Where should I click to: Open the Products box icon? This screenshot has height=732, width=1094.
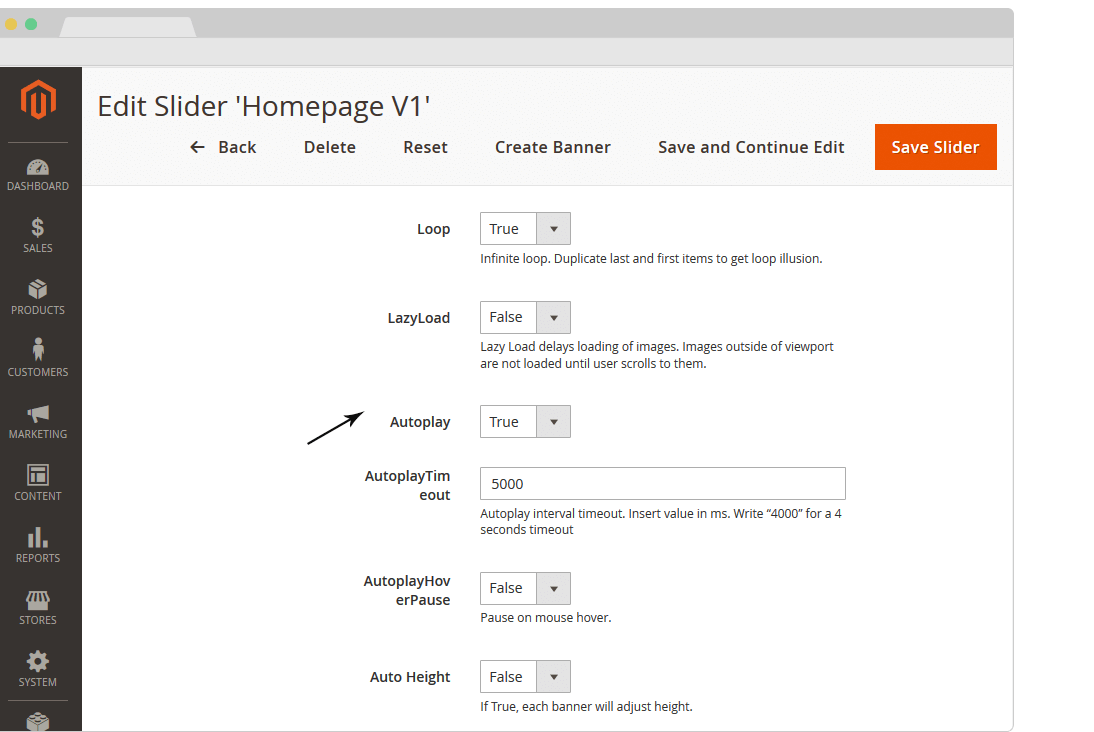click(x=38, y=290)
